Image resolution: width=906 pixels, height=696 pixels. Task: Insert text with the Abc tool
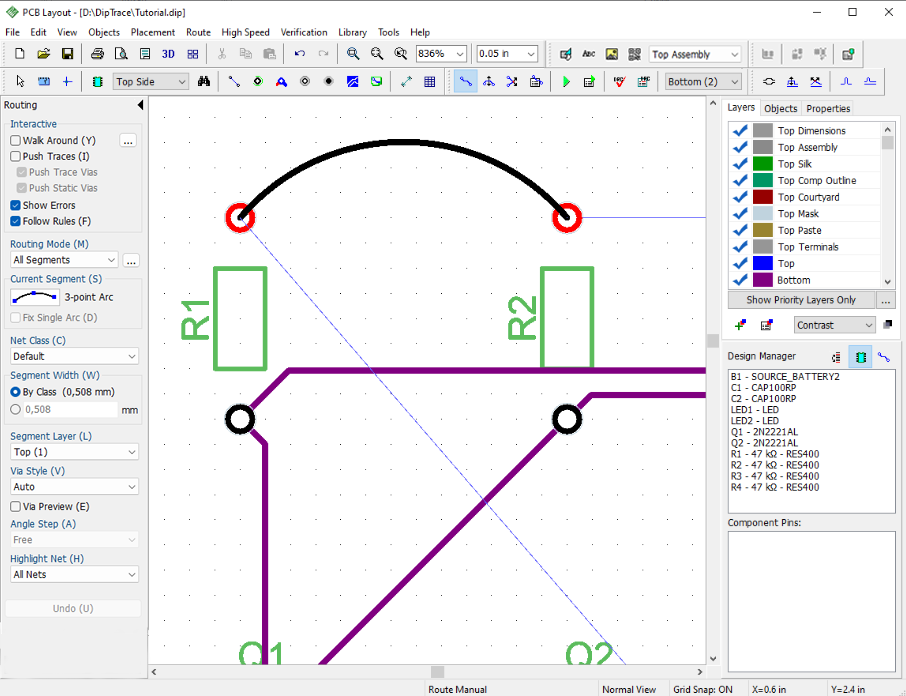tap(588, 54)
